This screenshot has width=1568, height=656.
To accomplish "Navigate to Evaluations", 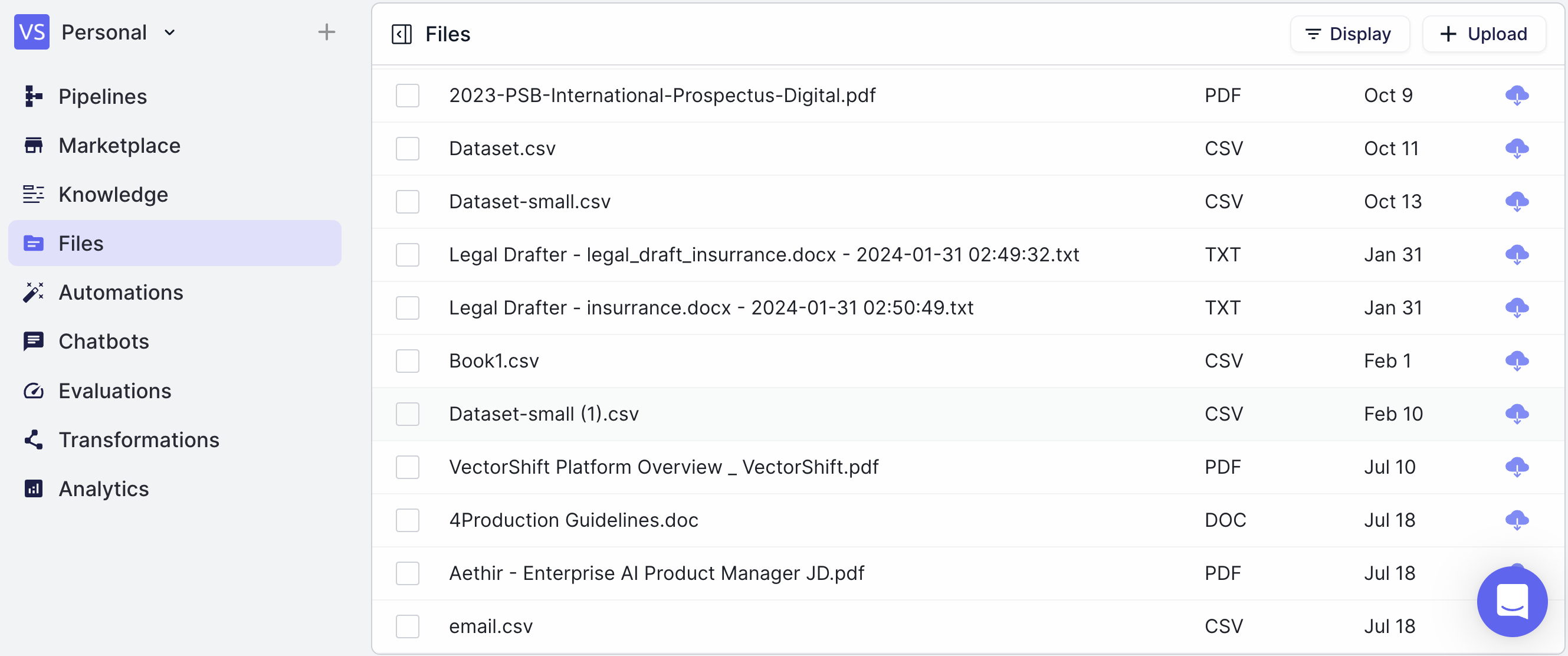I will pos(175,391).
